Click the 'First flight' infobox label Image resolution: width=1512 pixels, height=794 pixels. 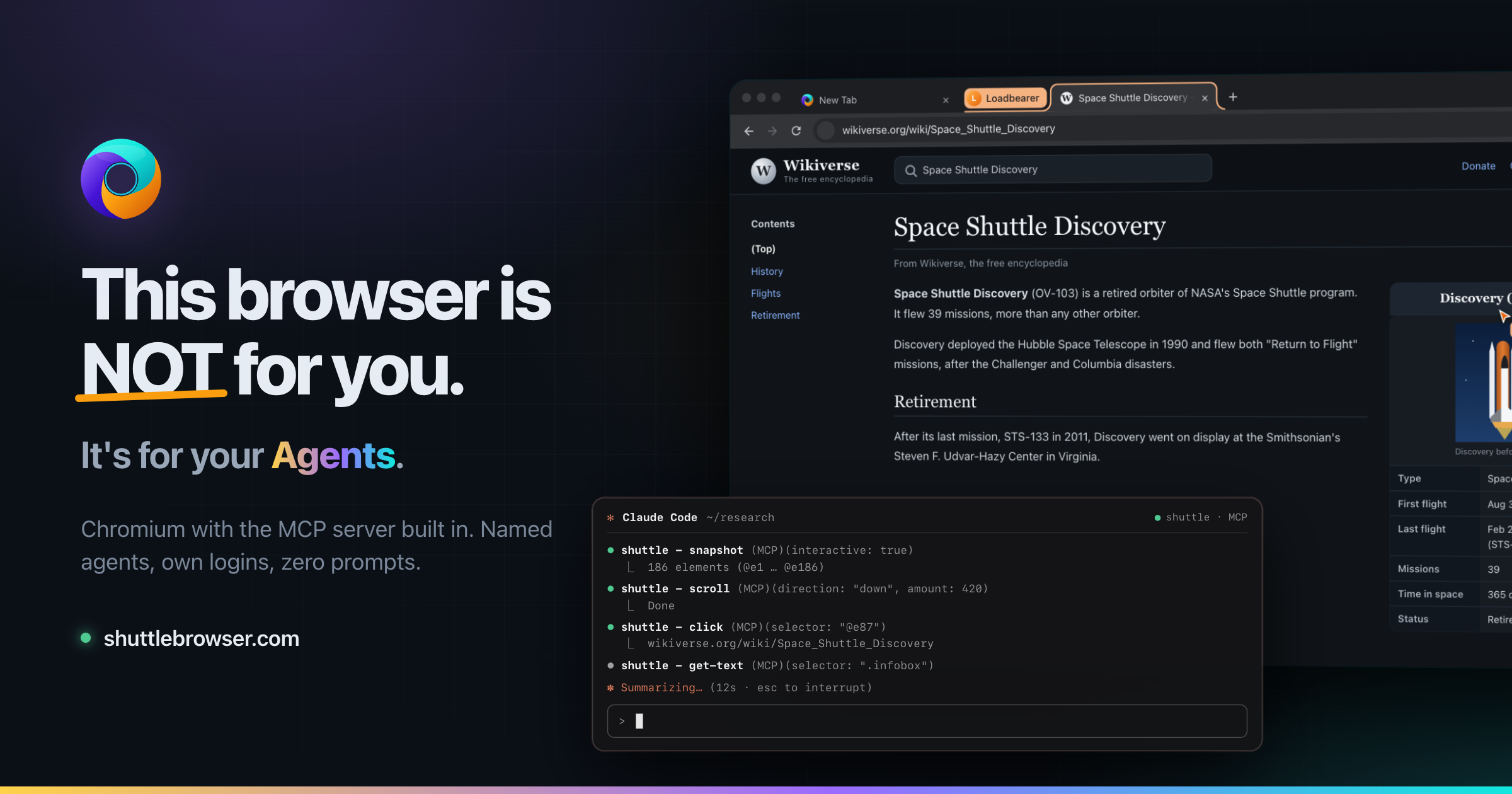pyautogui.click(x=1422, y=504)
